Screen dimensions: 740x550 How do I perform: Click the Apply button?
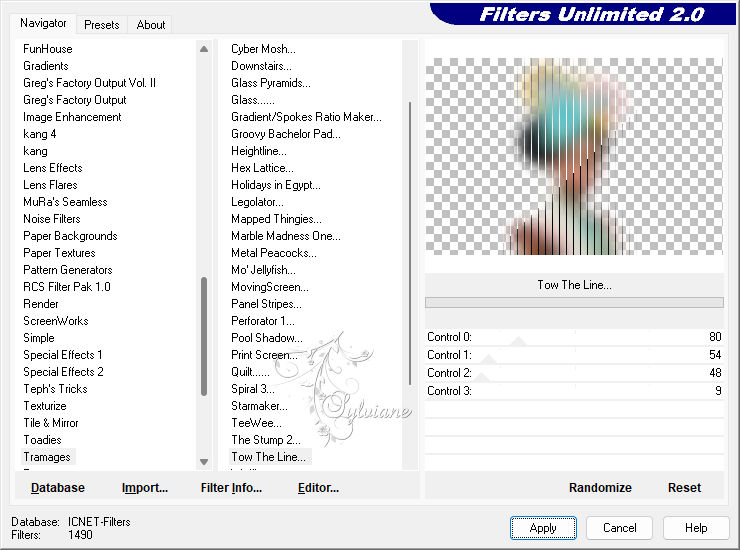pyautogui.click(x=543, y=528)
